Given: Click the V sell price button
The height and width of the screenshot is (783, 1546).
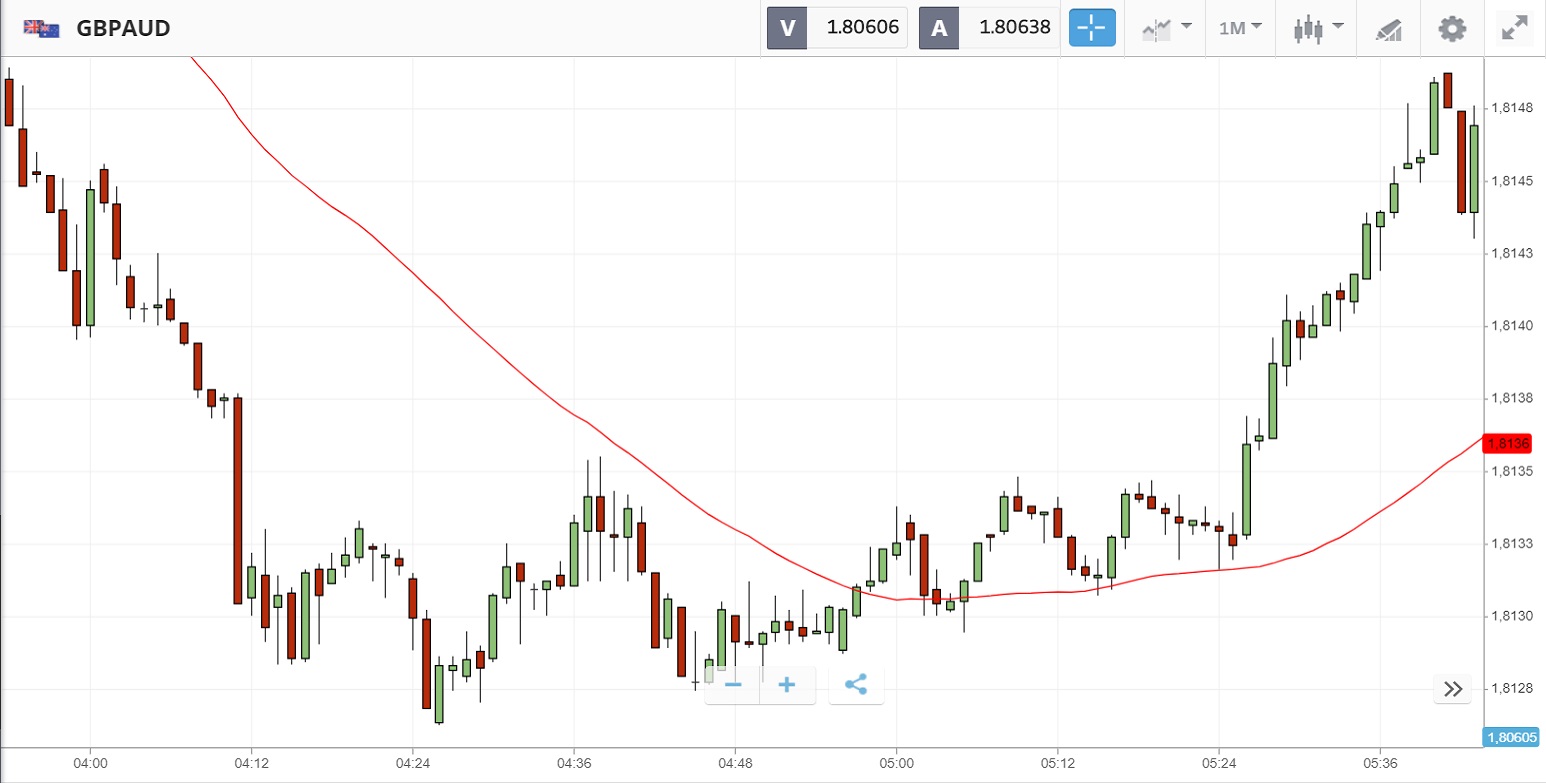Looking at the screenshot, I should coord(837,28).
